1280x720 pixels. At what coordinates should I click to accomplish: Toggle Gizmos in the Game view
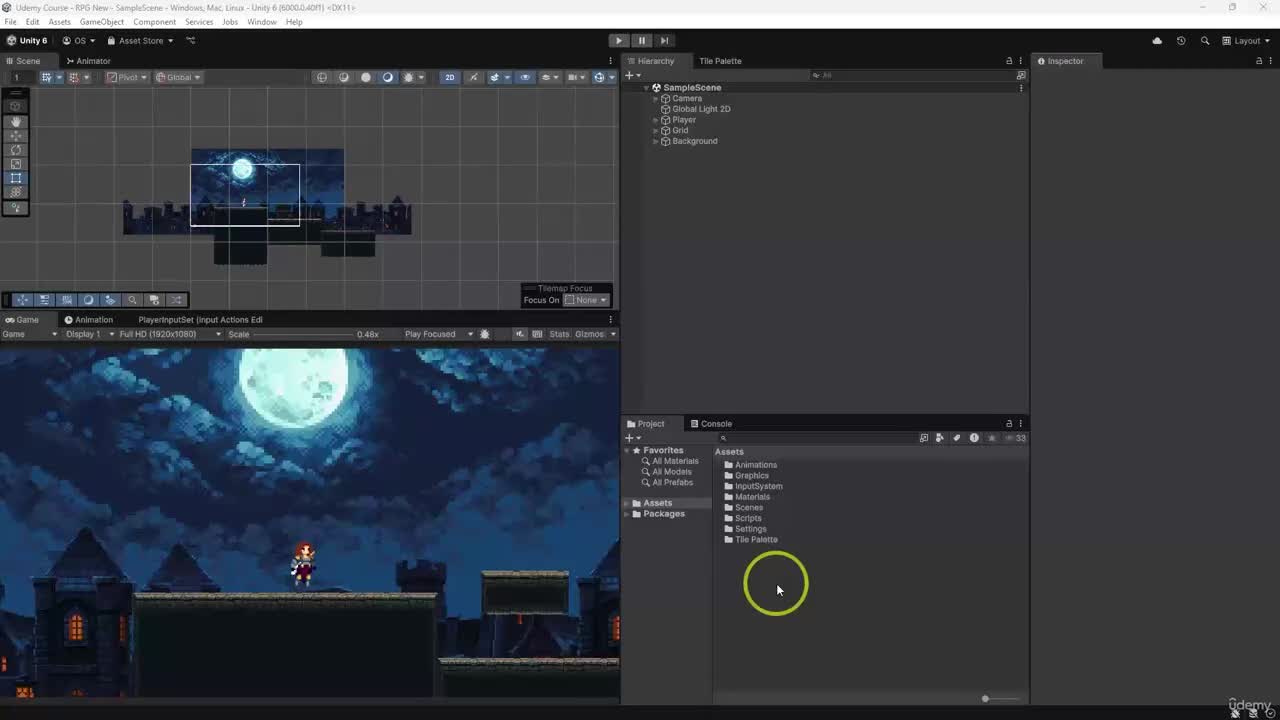tap(589, 334)
